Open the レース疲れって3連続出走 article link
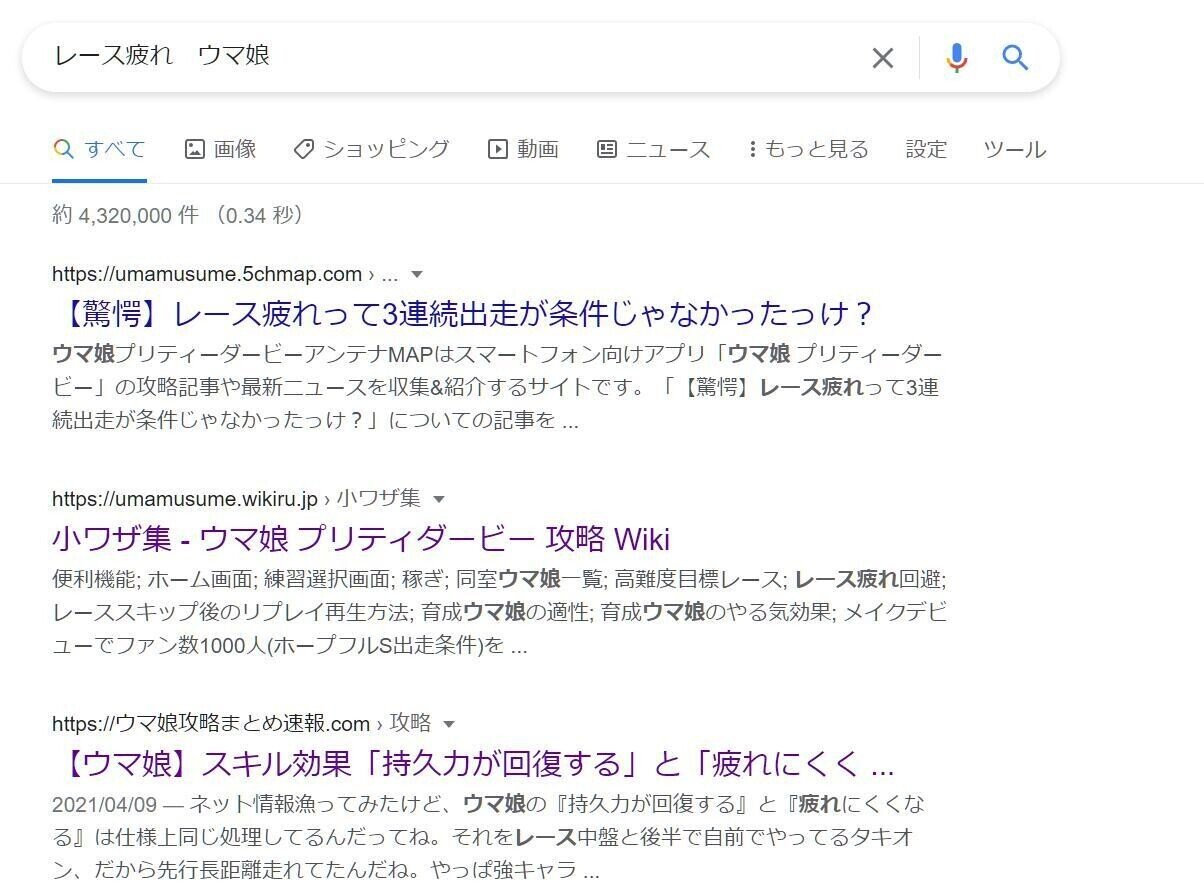This screenshot has width=1204, height=891. coord(462,313)
